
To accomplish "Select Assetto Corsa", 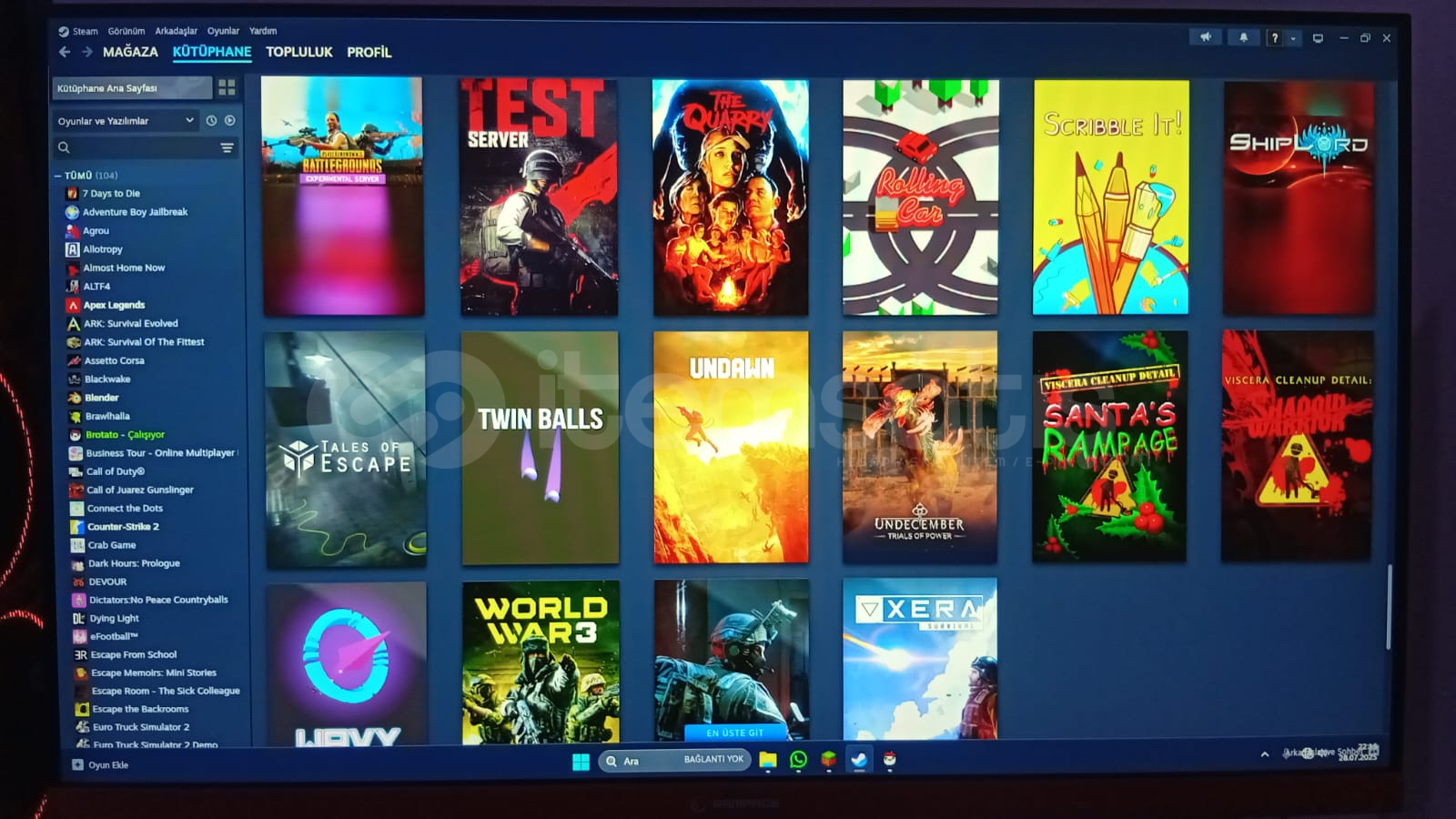I will 114,360.
